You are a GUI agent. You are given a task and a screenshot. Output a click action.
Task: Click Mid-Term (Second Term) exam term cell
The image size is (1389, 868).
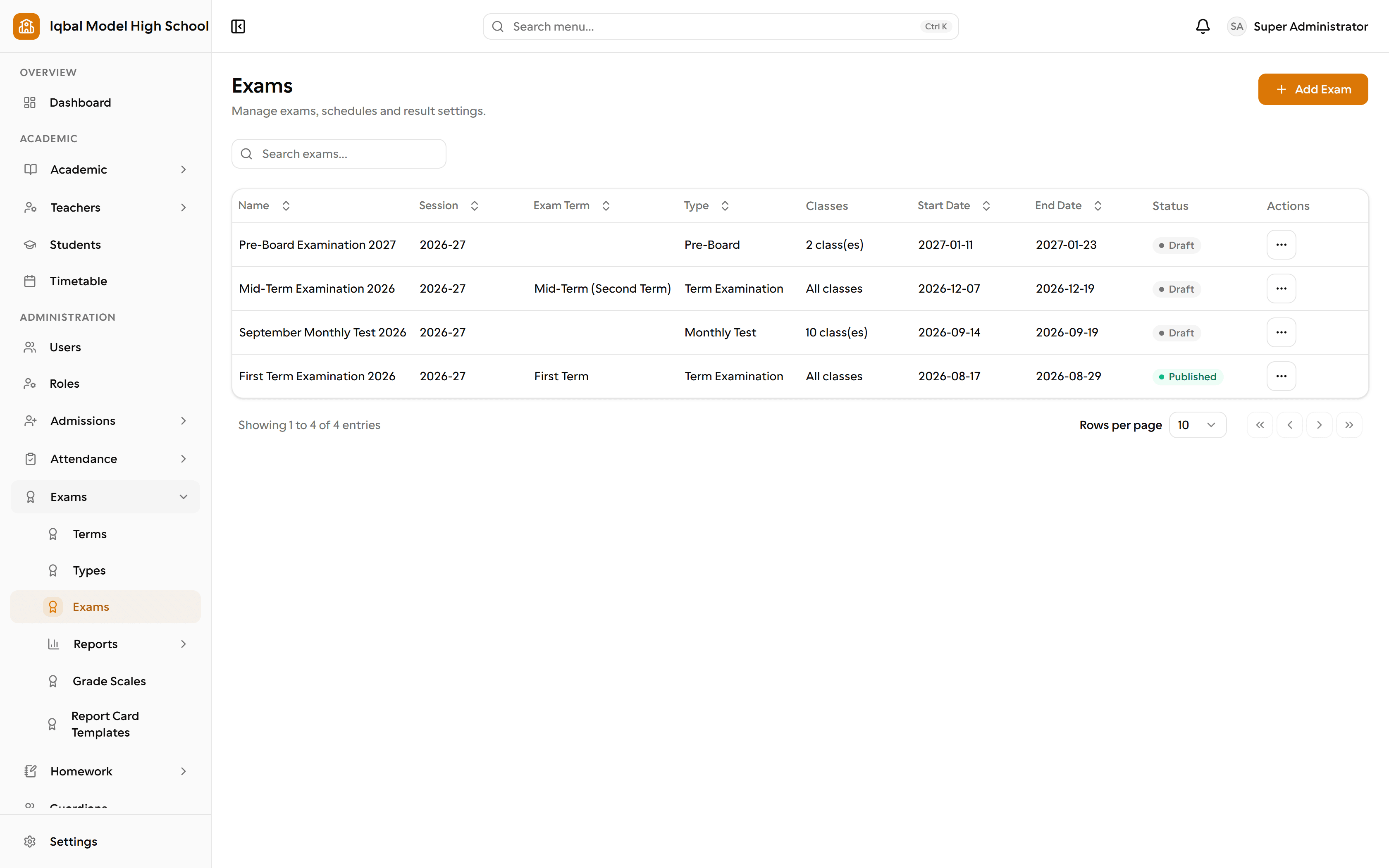(x=603, y=289)
